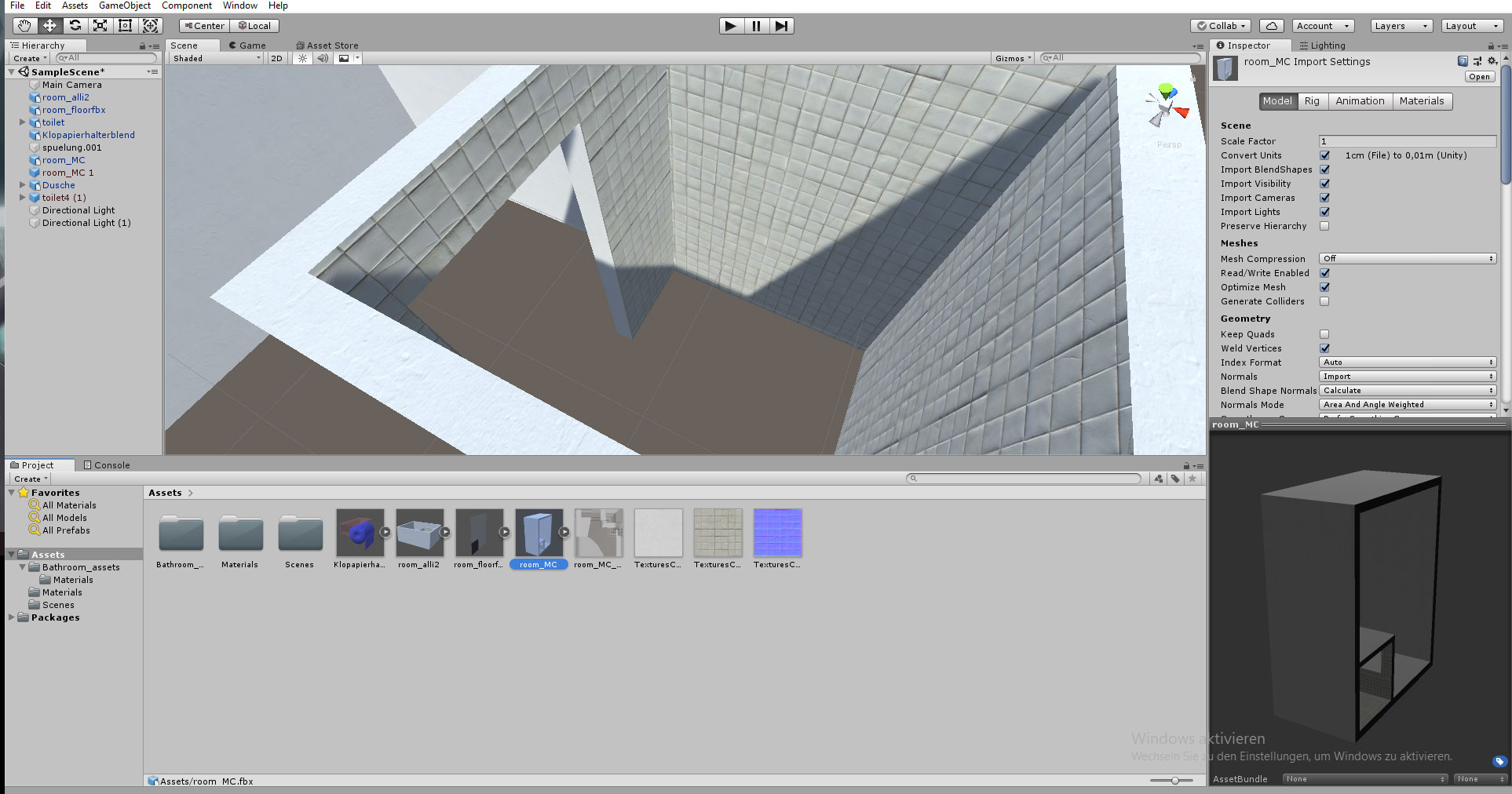Expand room_alli2 model arrow

445,532
